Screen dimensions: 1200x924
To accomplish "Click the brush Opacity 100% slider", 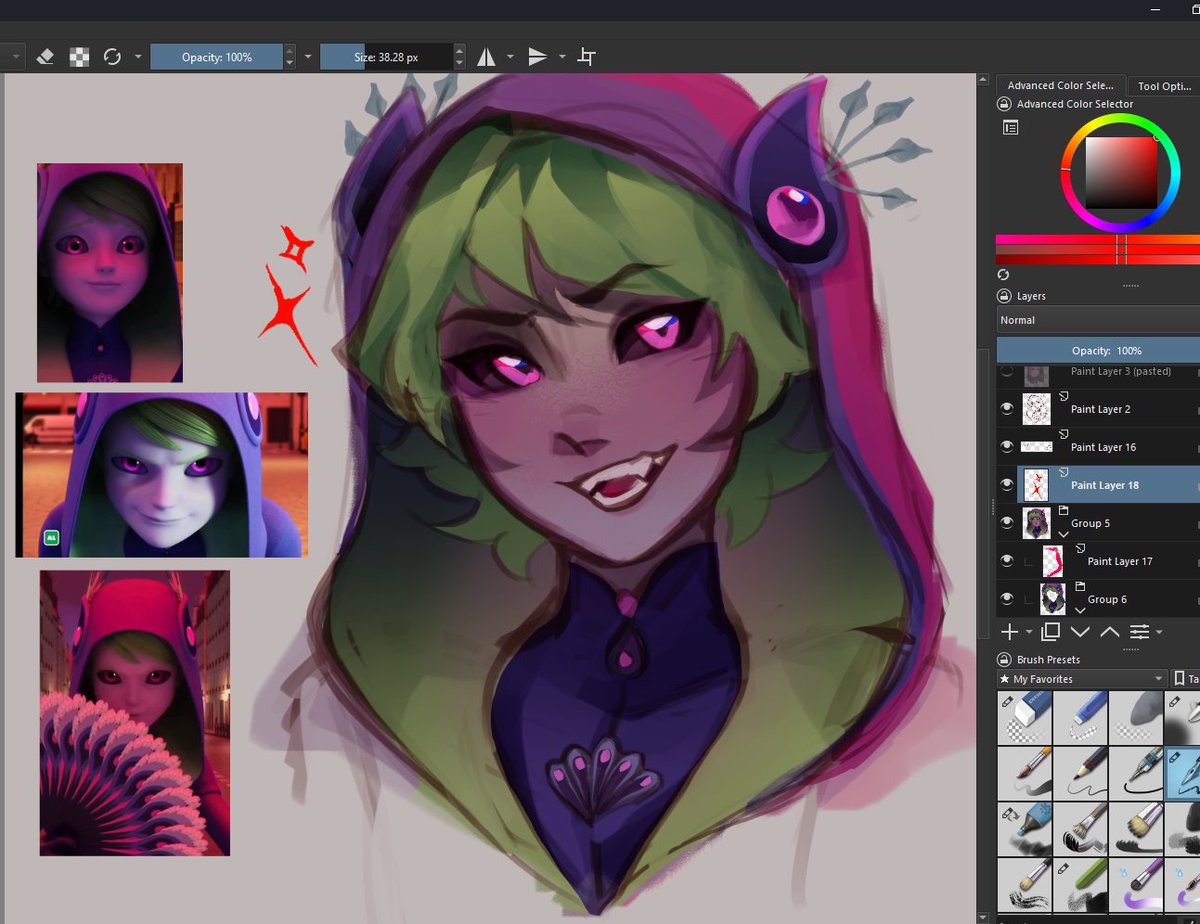I will click(x=217, y=57).
